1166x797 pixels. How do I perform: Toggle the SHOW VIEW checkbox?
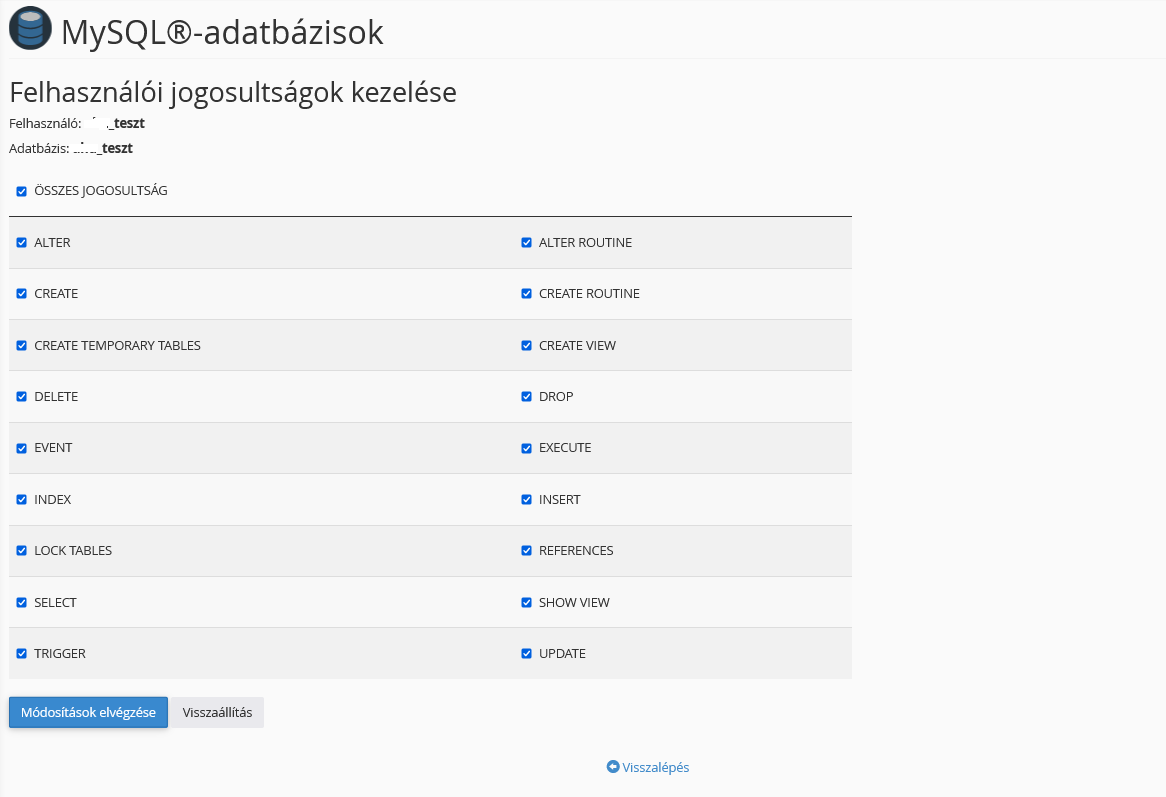click(526, 602)
